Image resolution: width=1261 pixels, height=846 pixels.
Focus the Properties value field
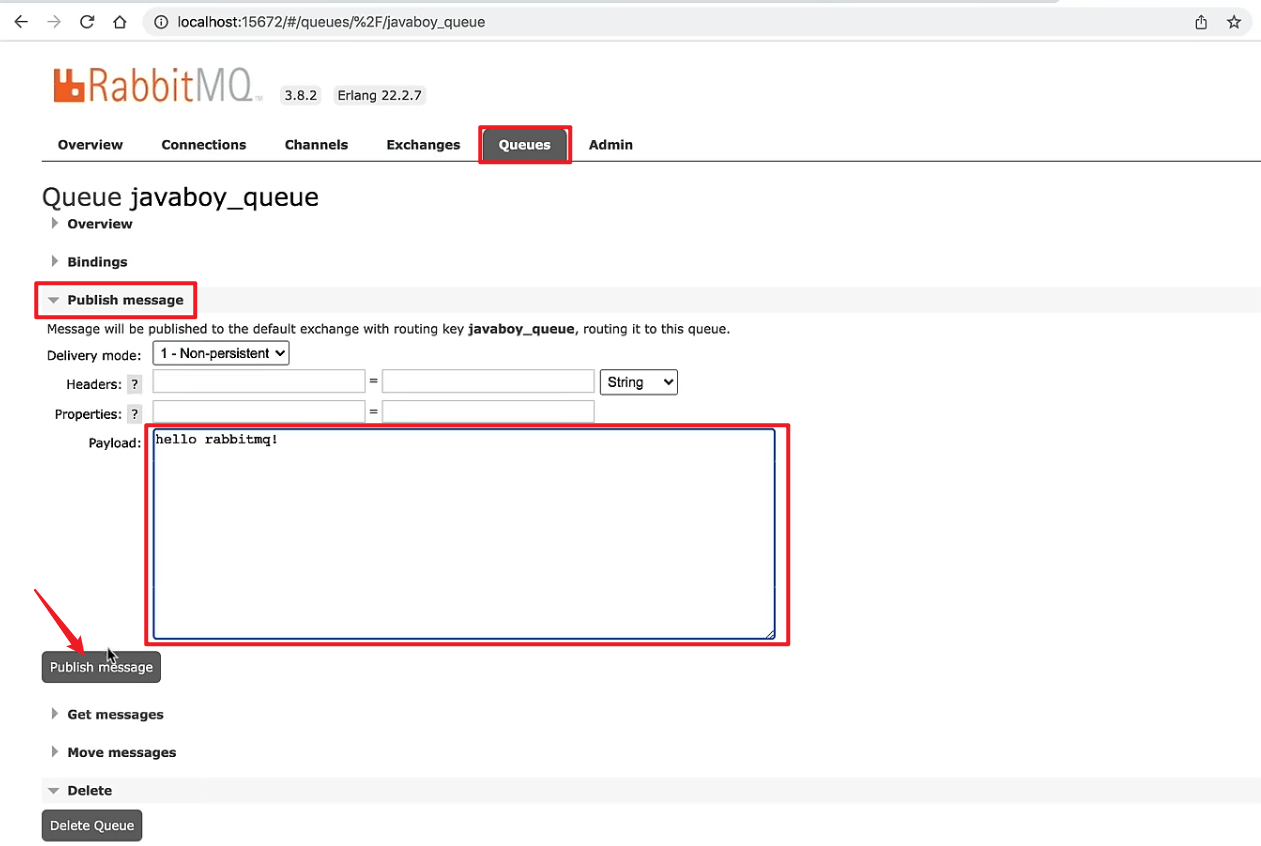coord(488,411)
